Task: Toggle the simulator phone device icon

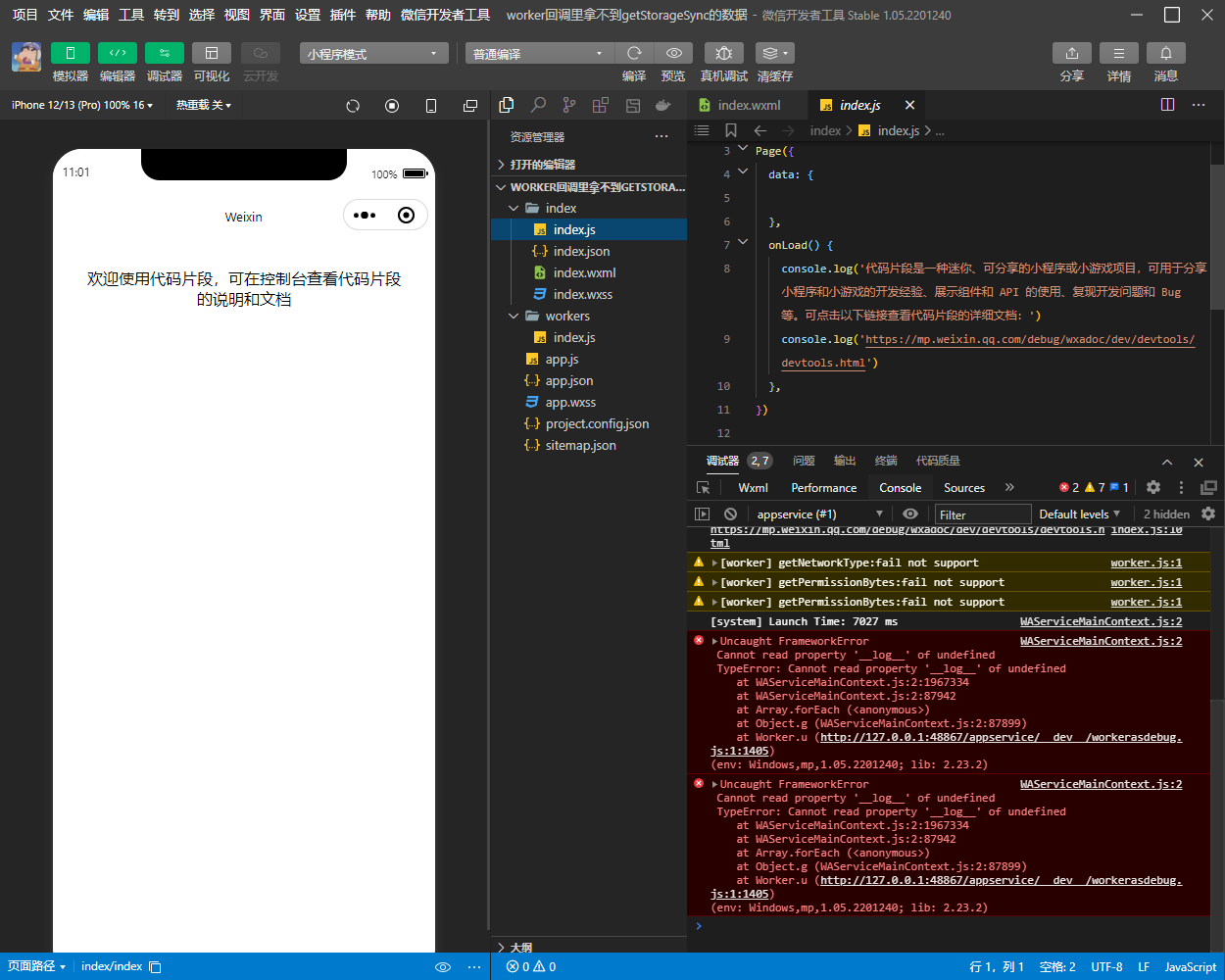Action: pos(431,106)
